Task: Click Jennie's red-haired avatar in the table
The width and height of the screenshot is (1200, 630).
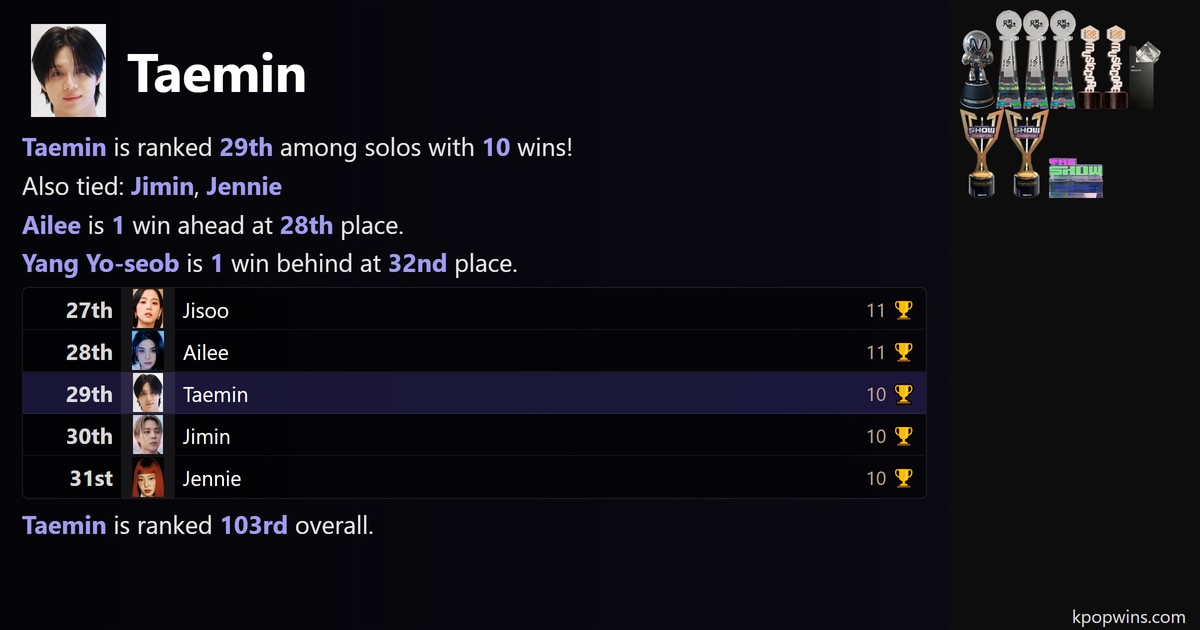Action: coord(148,479)
